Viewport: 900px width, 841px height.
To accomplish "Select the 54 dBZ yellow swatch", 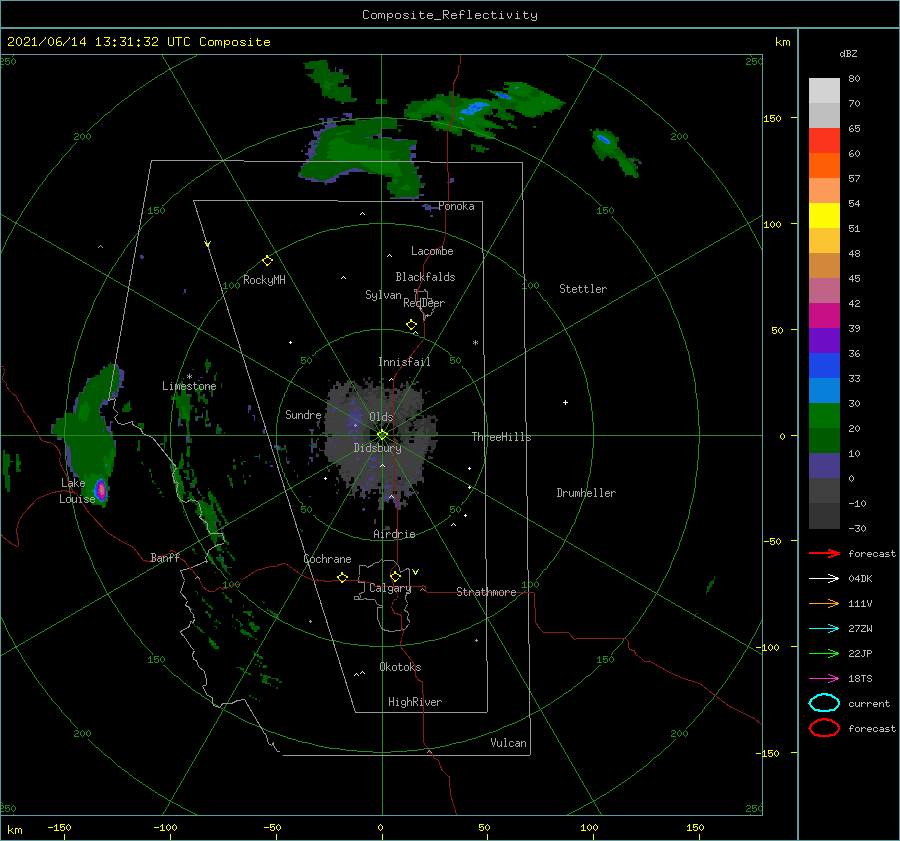I will point(824,215).
